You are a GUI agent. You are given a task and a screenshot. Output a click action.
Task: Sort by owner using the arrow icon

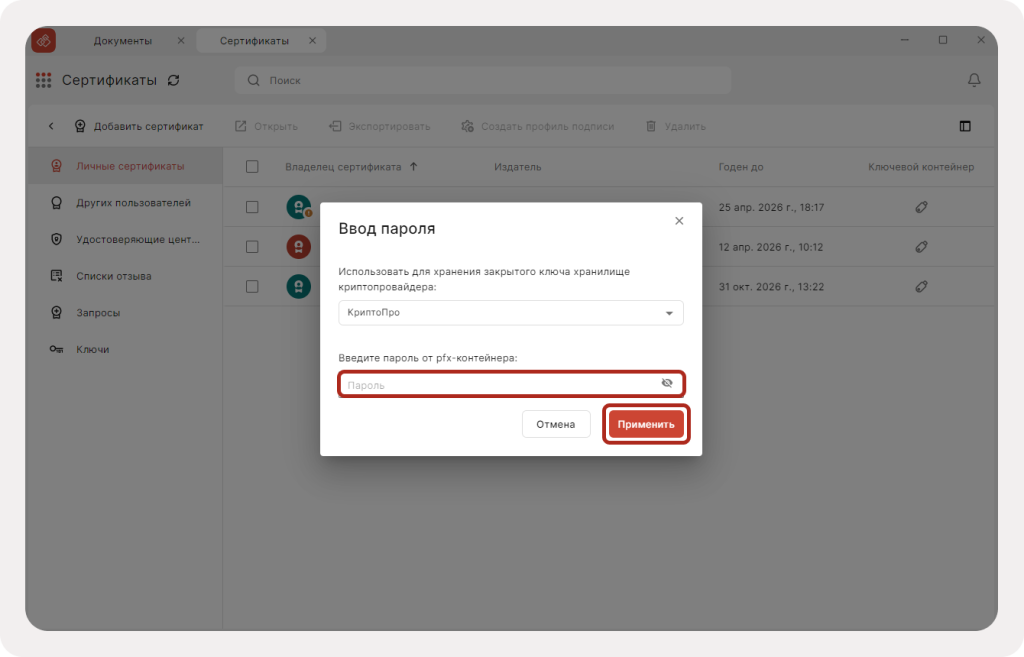click(x=413, y=167)
